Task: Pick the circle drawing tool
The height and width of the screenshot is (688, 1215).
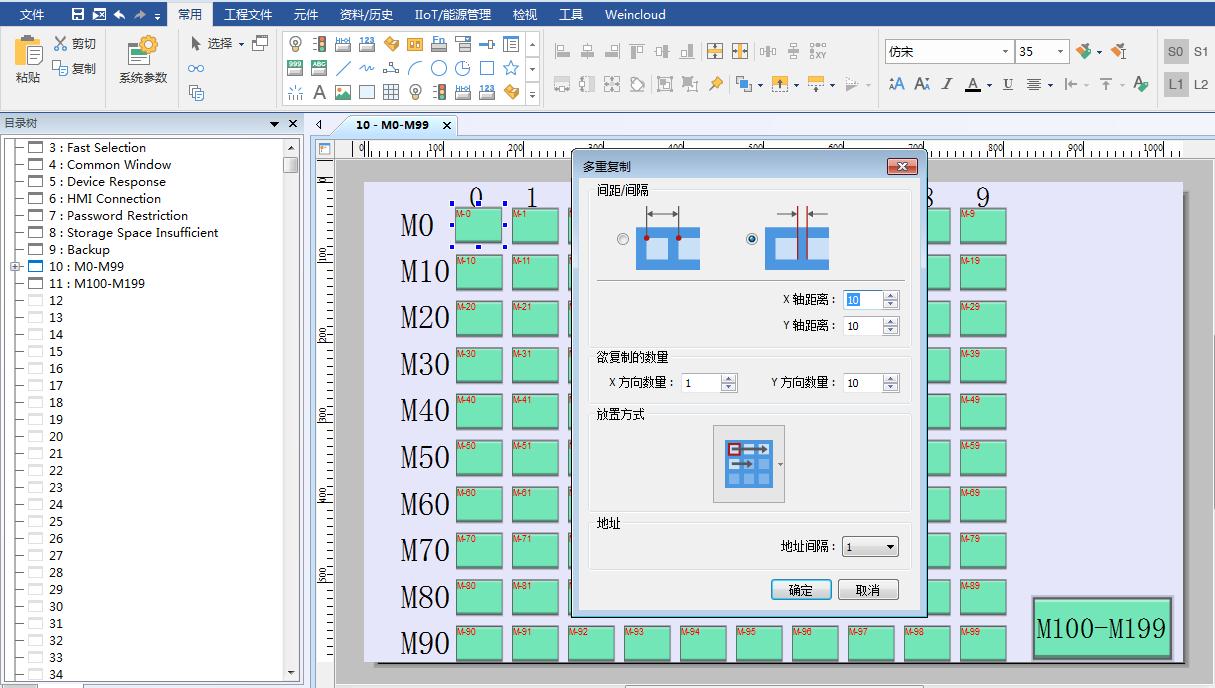Action: click(439, 68)
